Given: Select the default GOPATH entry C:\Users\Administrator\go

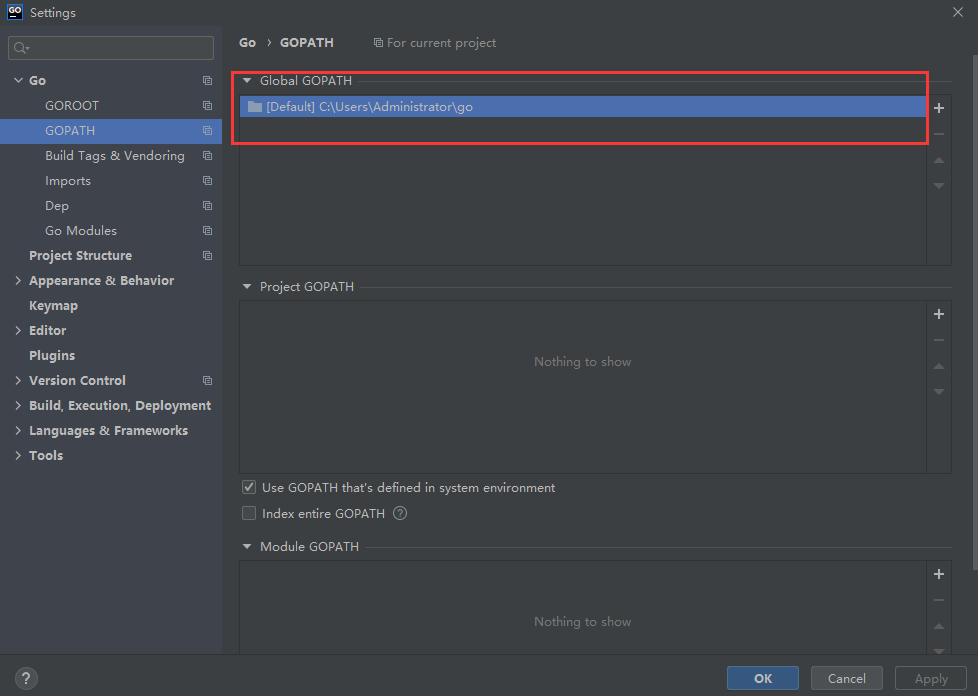Looking at the screenshot, I should pos(583,107).
